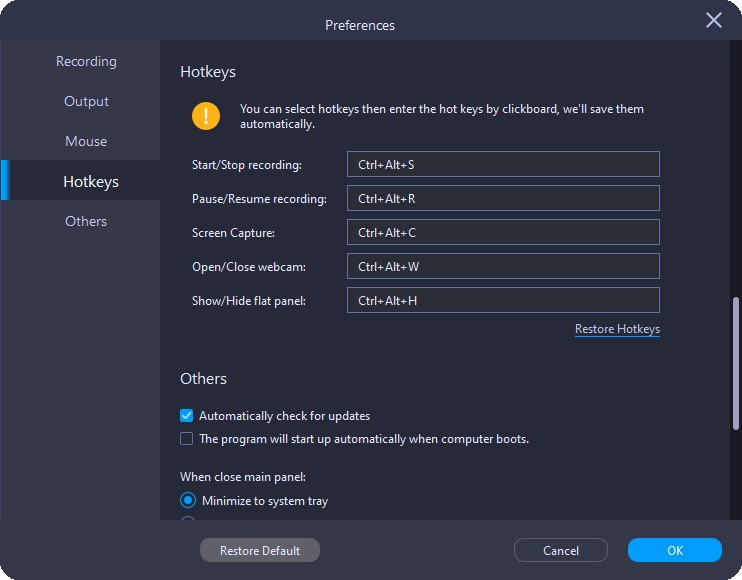Select Minimize to system tray option
Image resolution: width=742 pixels, height=580 pixels.
188,501
